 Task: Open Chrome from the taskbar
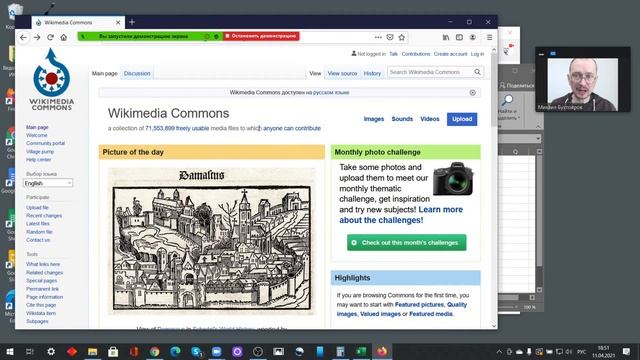154,351
